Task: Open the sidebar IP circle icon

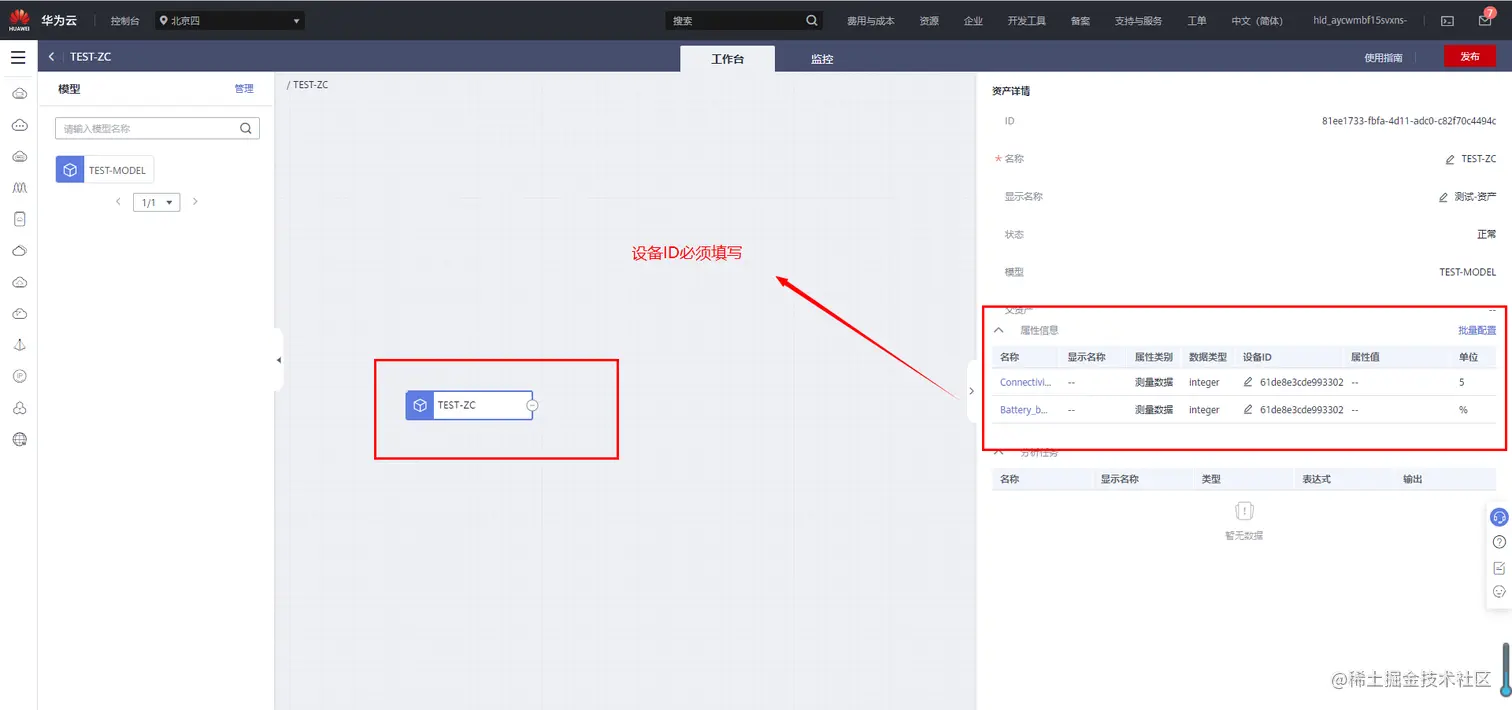Action: pyautogui.click(x=19, y=376)
